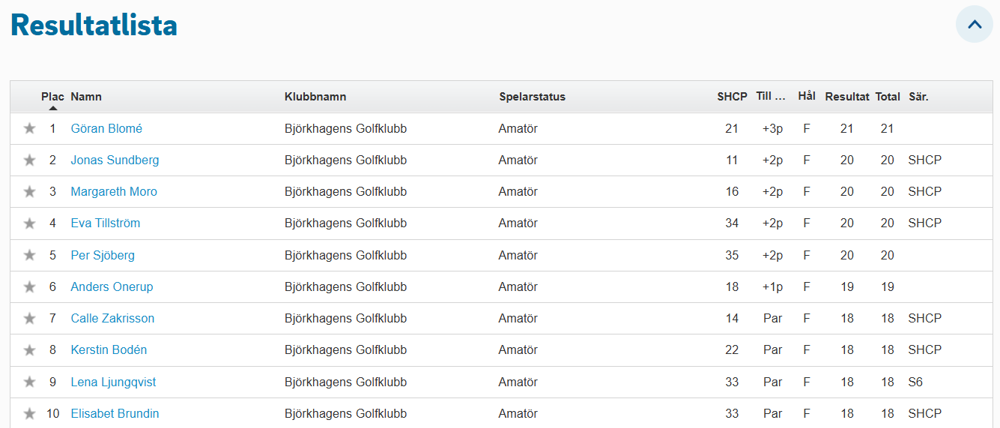Sort by the Spelarstatus column header
This screenshot has width=1000, height=428.
532,97
